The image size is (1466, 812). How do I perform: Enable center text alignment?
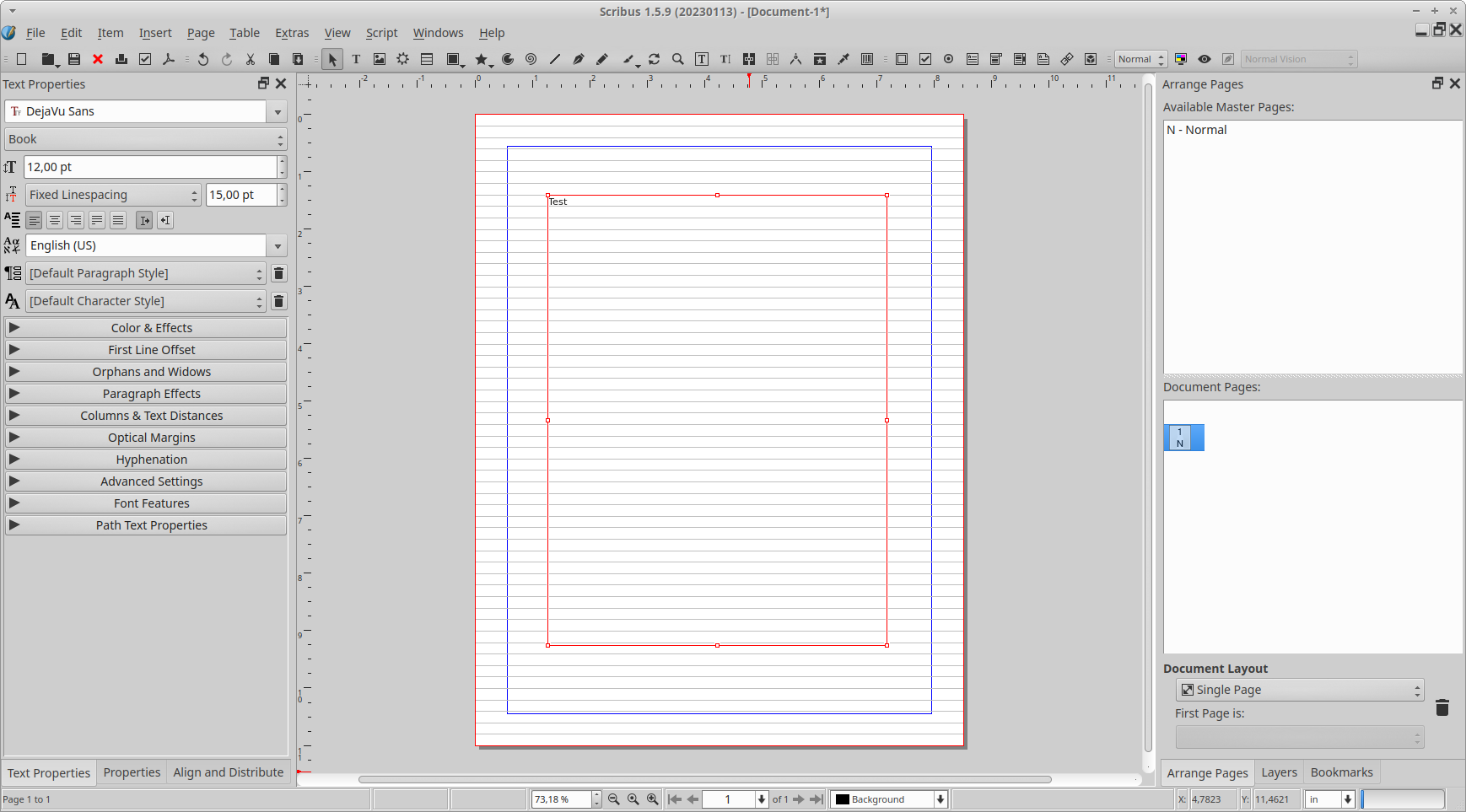55,220
